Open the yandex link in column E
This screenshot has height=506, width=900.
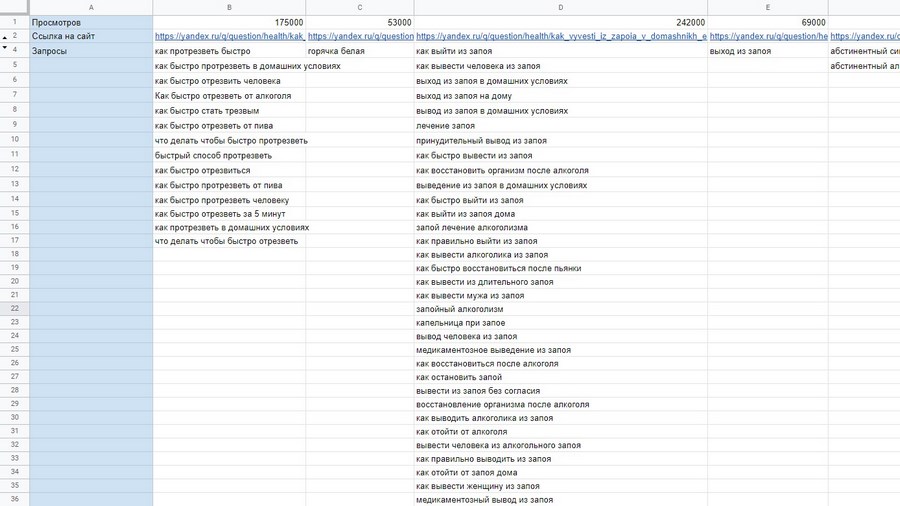click(x=767, y=37)
